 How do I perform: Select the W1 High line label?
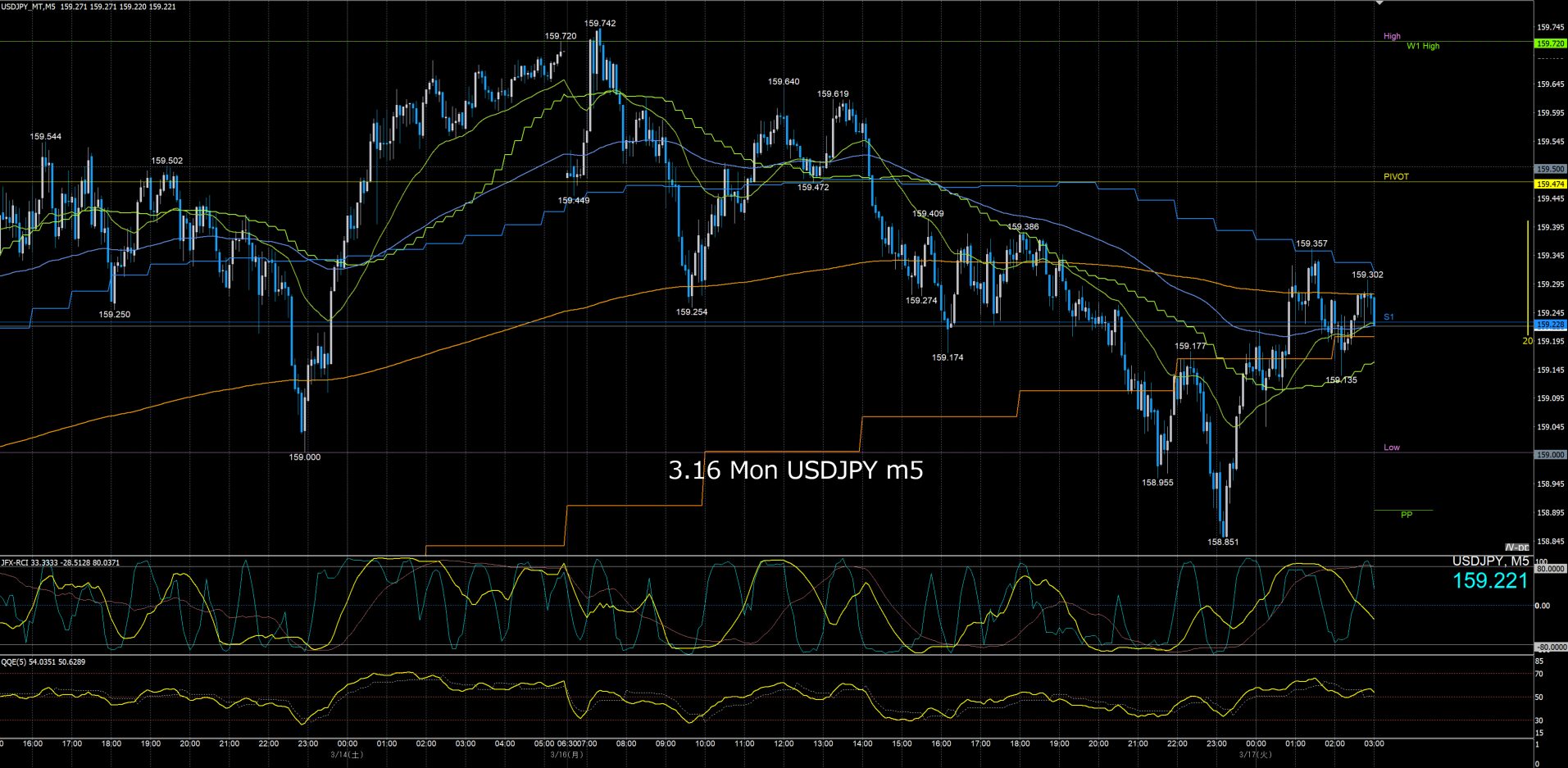pos(1423,46)
